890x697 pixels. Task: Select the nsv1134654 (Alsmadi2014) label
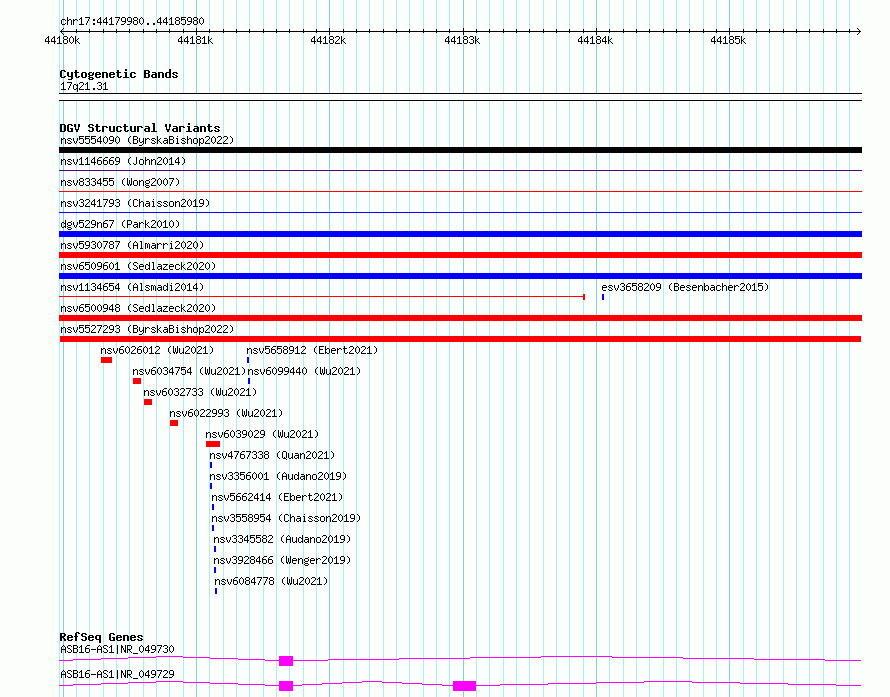(x=132, y=287)
